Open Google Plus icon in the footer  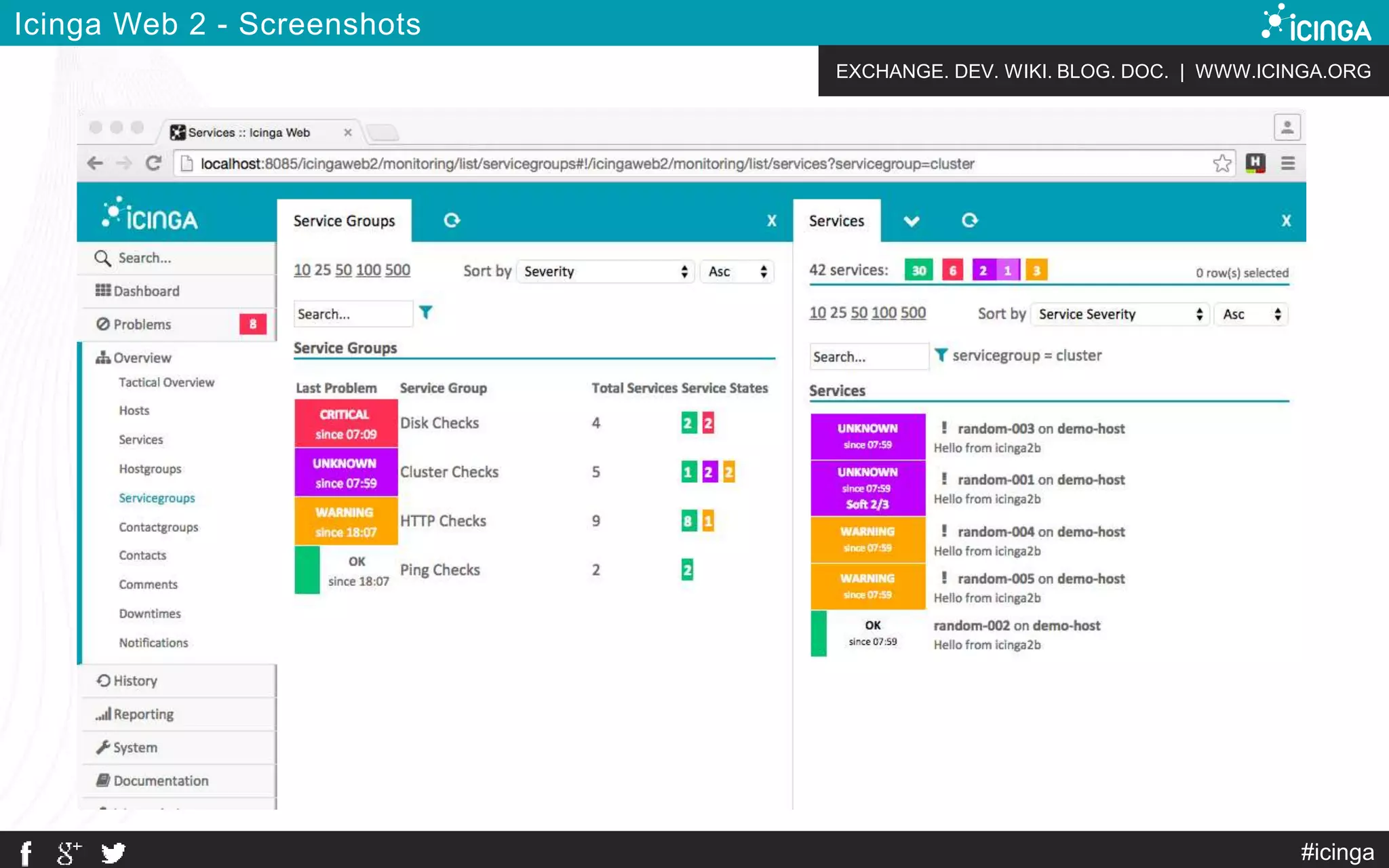pos(69,853)
